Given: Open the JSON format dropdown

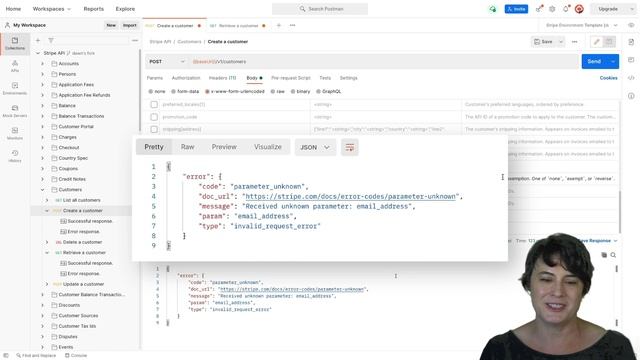Looking at the screenshot, I should 315,147.
